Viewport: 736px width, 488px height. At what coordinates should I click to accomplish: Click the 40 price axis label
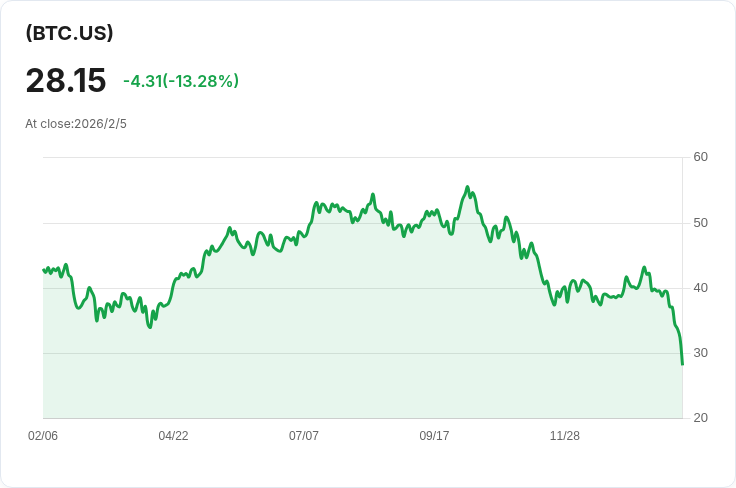pos(700,288)
